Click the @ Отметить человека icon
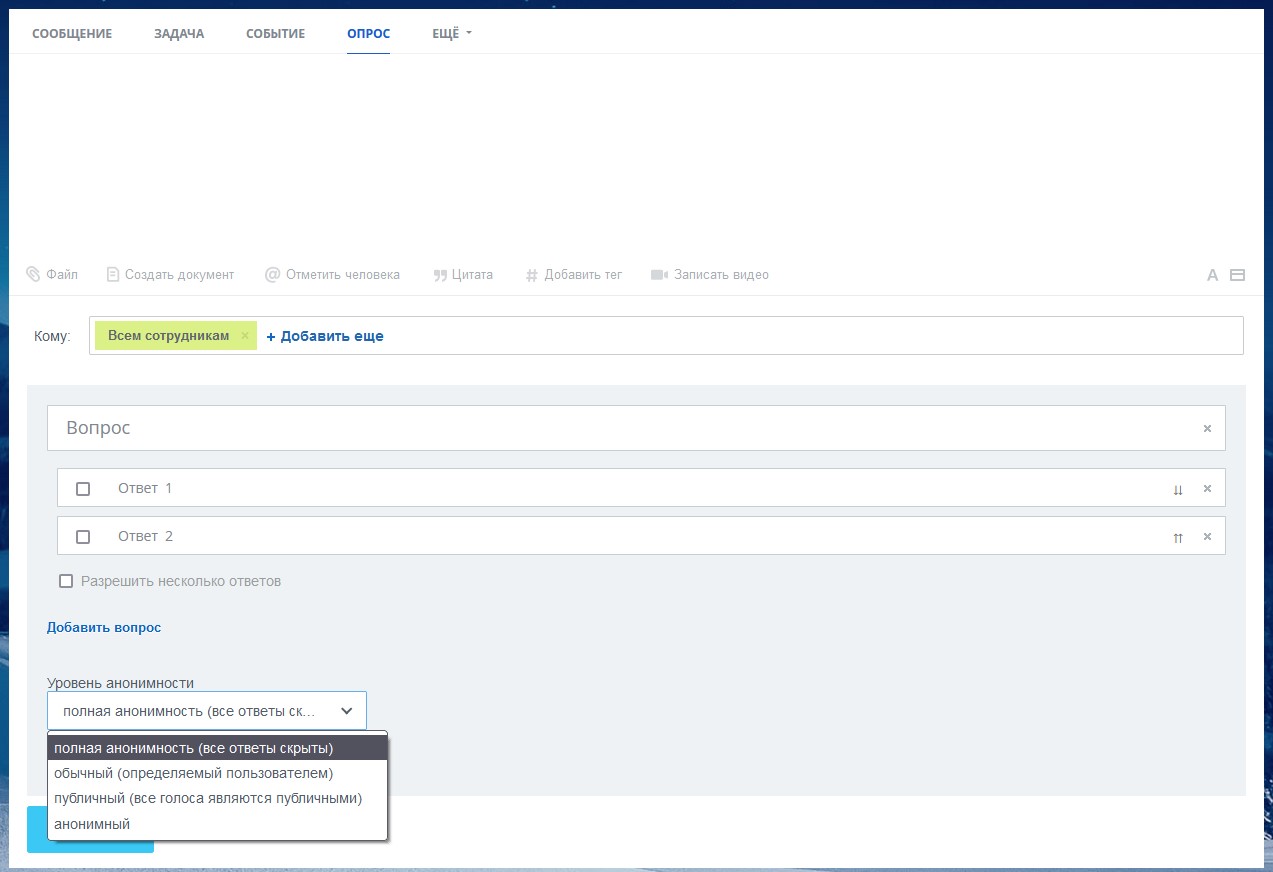Viewport: 1273px width, 872px height. coord(272,274)
